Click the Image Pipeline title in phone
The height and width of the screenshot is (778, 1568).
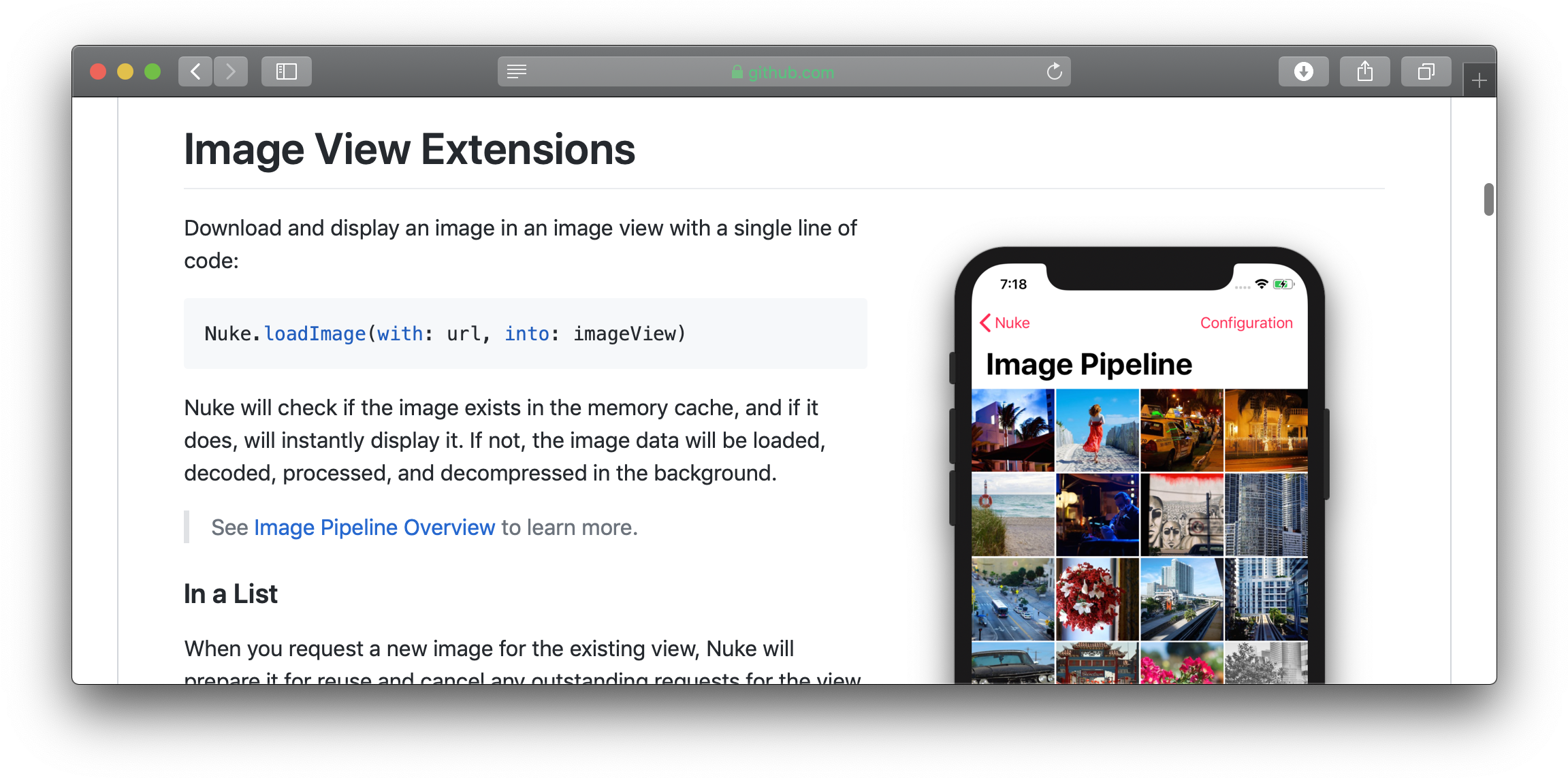tap(1089, 365)
